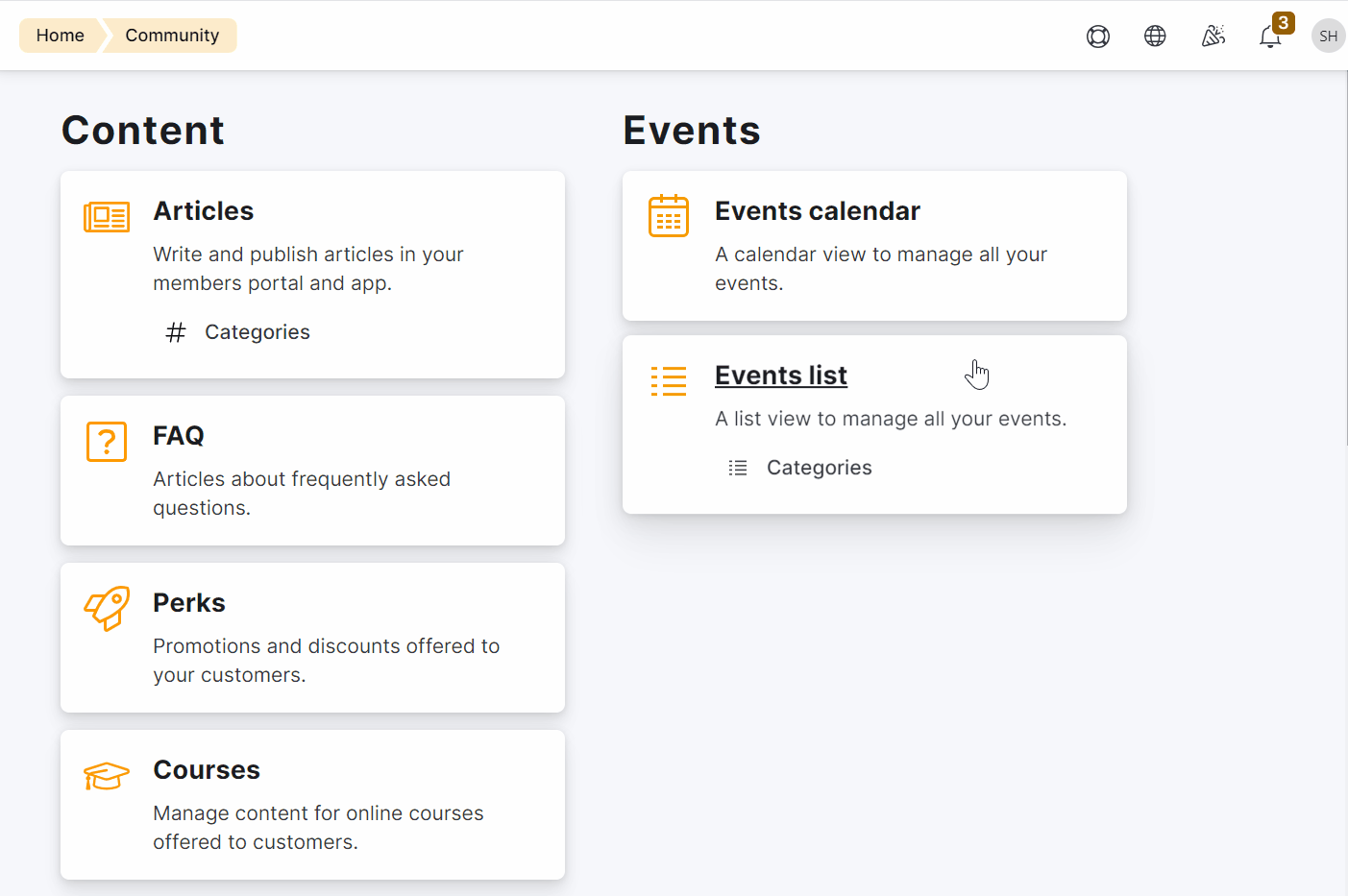Open the SH user avatar menu
Viewport: 1348px width, 896px height.
tap(1329, 36)
